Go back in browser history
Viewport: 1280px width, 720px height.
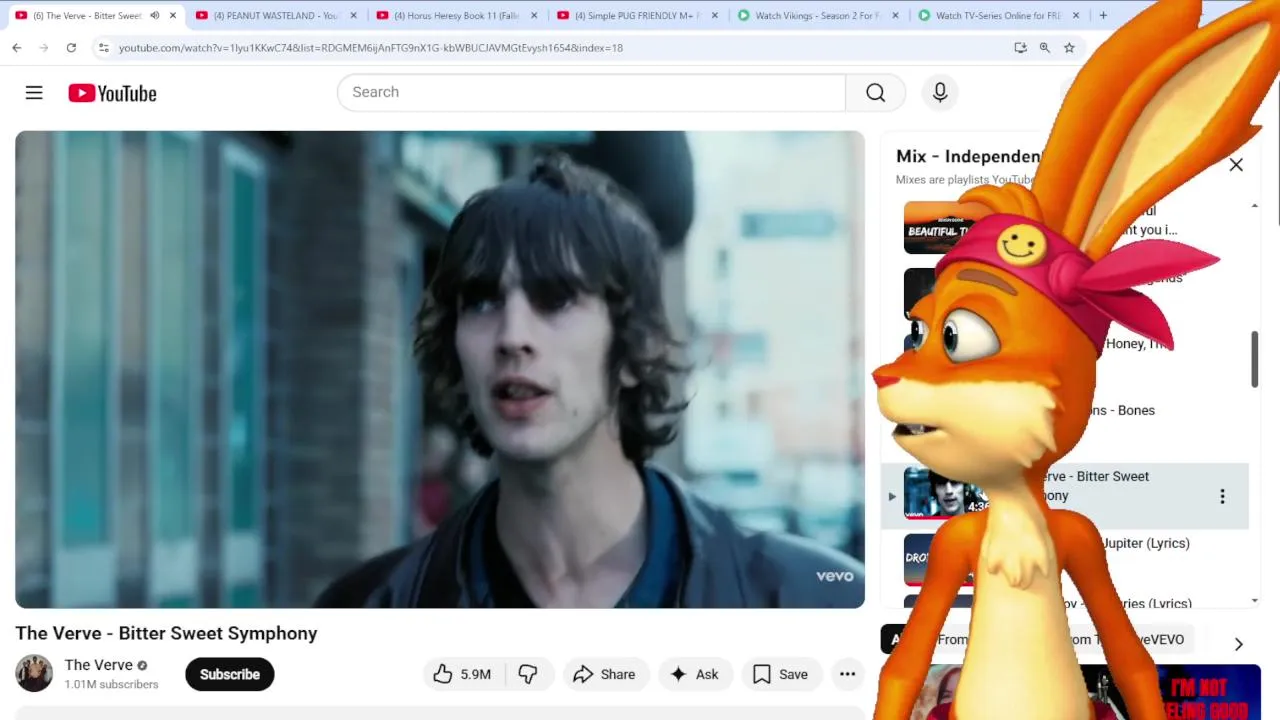click(x=17, y=47)
